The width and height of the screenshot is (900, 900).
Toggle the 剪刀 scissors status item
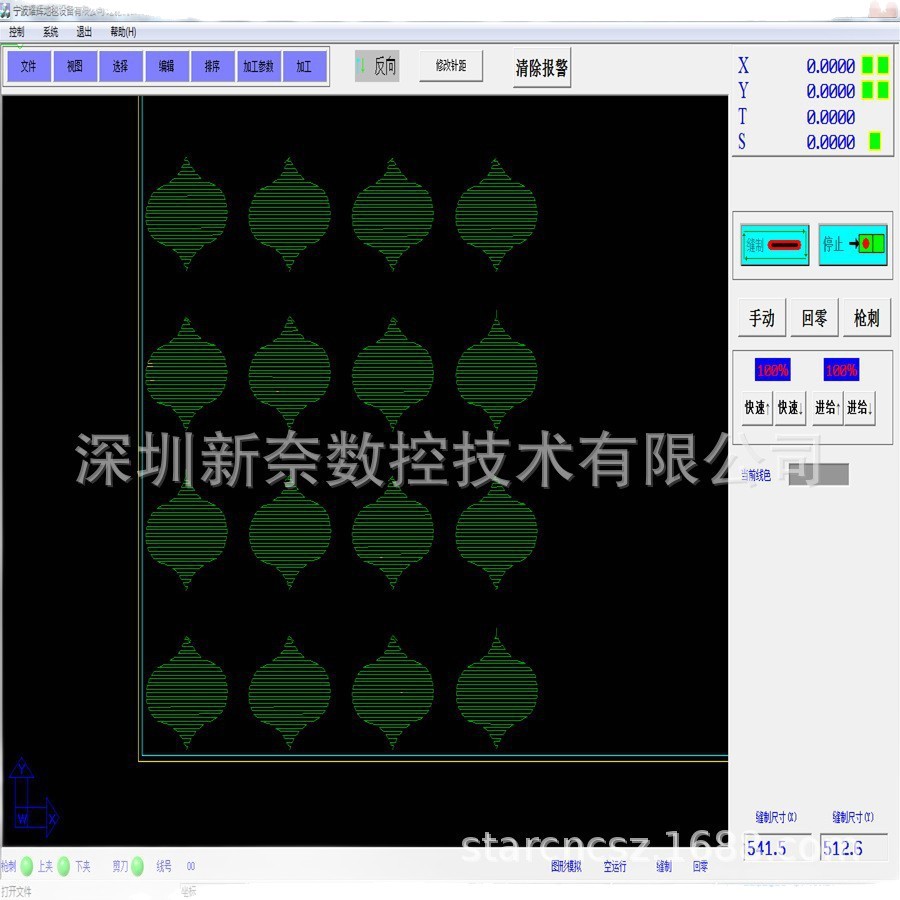point(120,867)
